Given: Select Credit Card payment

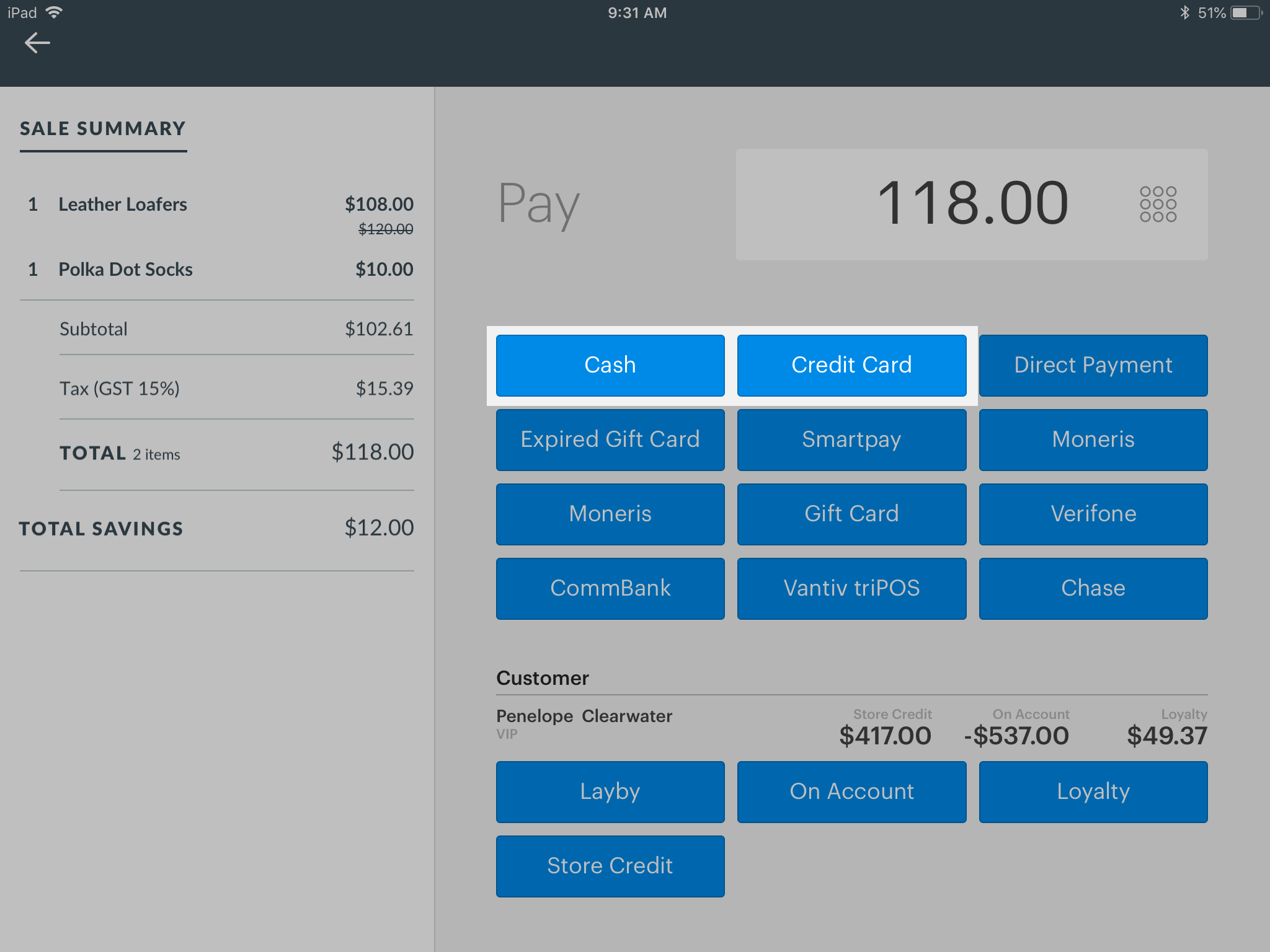Looking at the screenshot, I should point(851,365).
